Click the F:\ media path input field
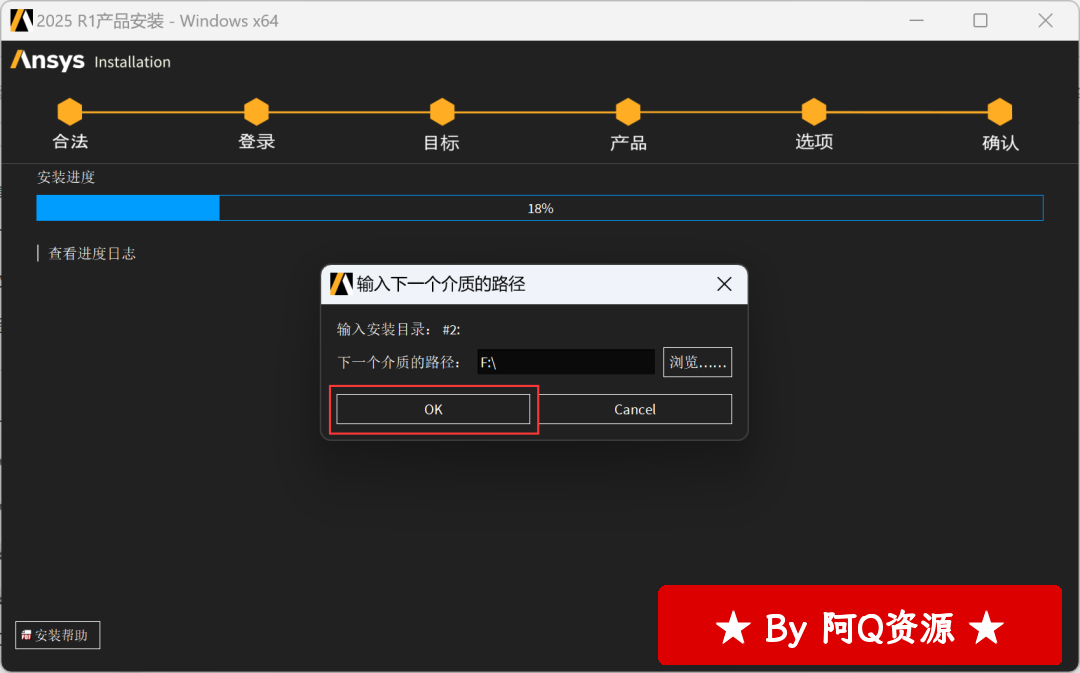 click(x=565, y=362)
